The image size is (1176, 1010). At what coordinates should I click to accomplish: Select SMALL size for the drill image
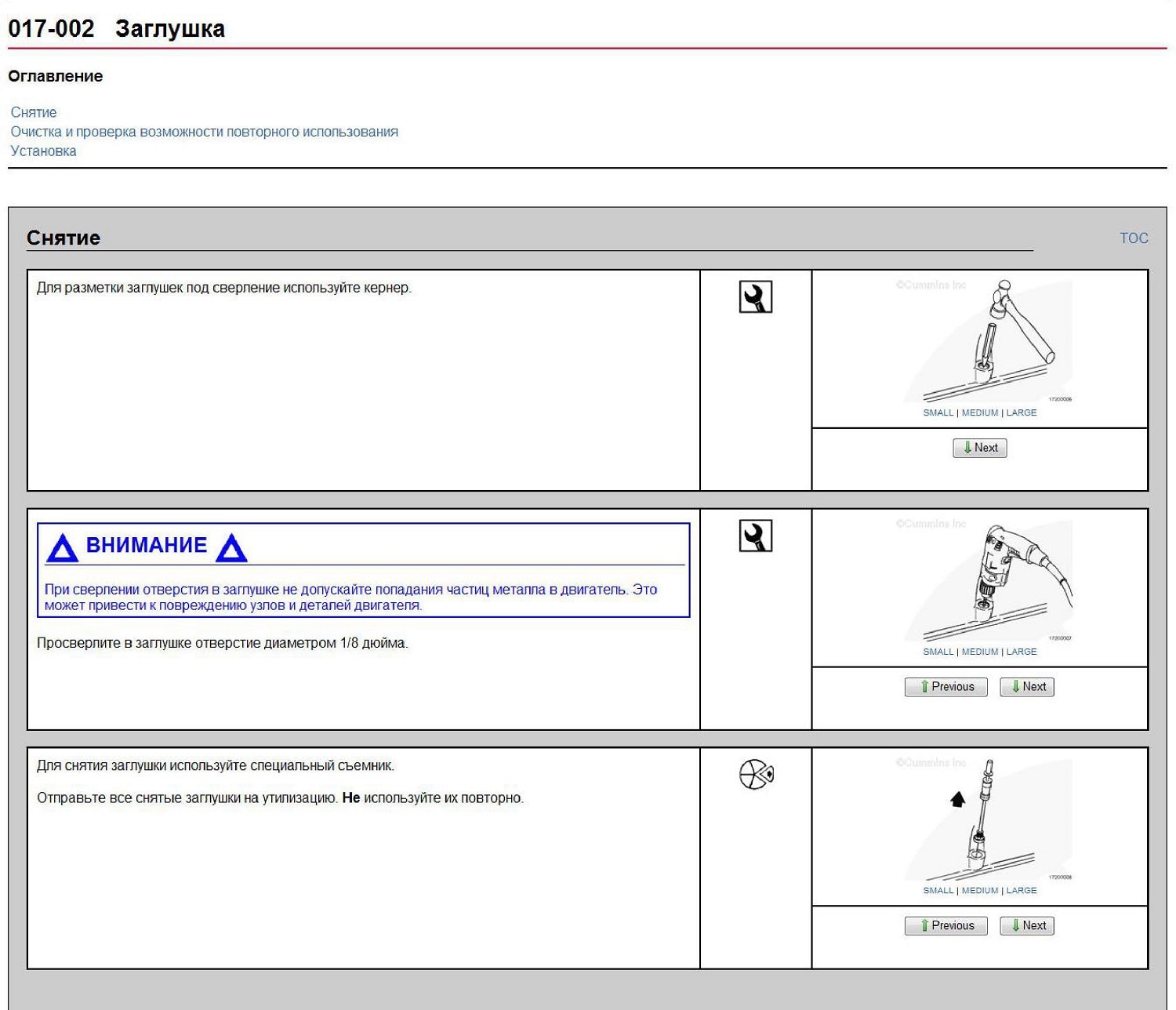click(x=938, y=652)
